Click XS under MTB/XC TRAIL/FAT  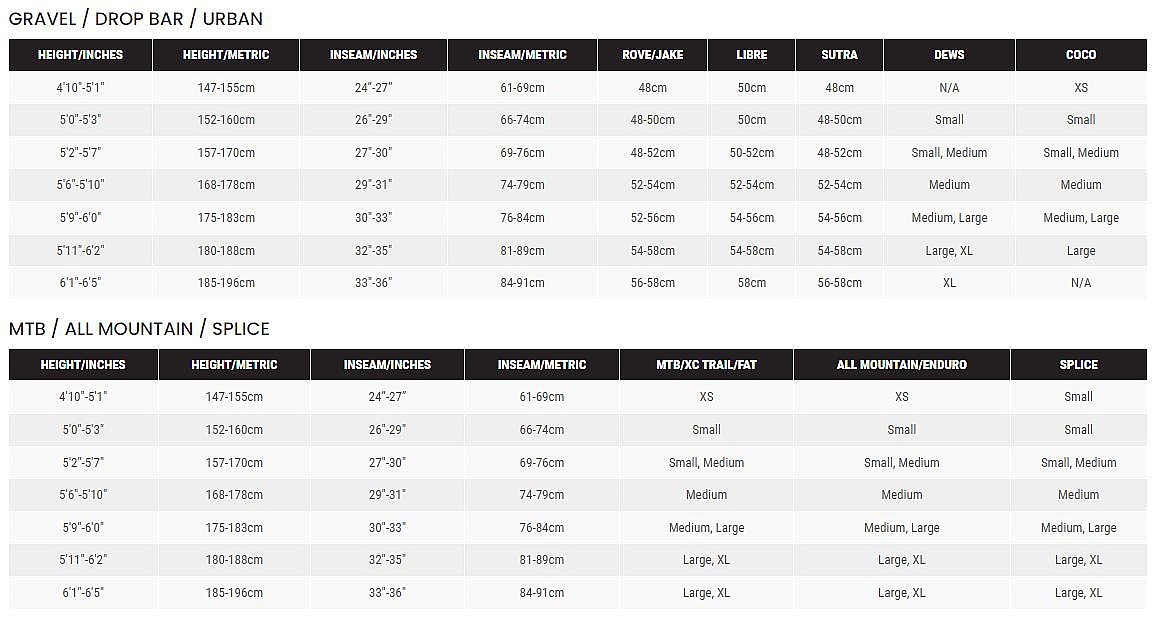click(x=706, y=397)
